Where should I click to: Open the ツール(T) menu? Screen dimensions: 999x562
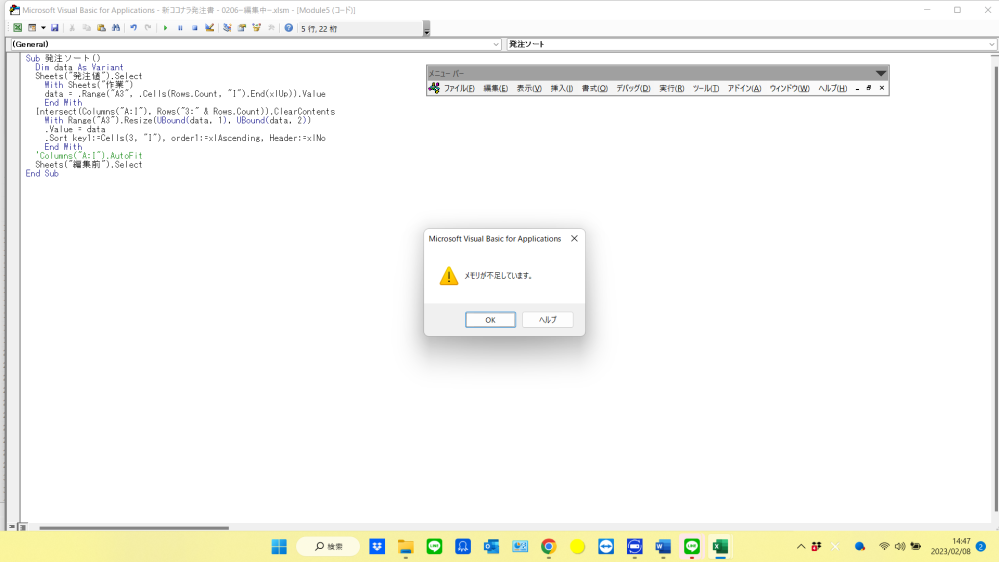click(706, 89)
